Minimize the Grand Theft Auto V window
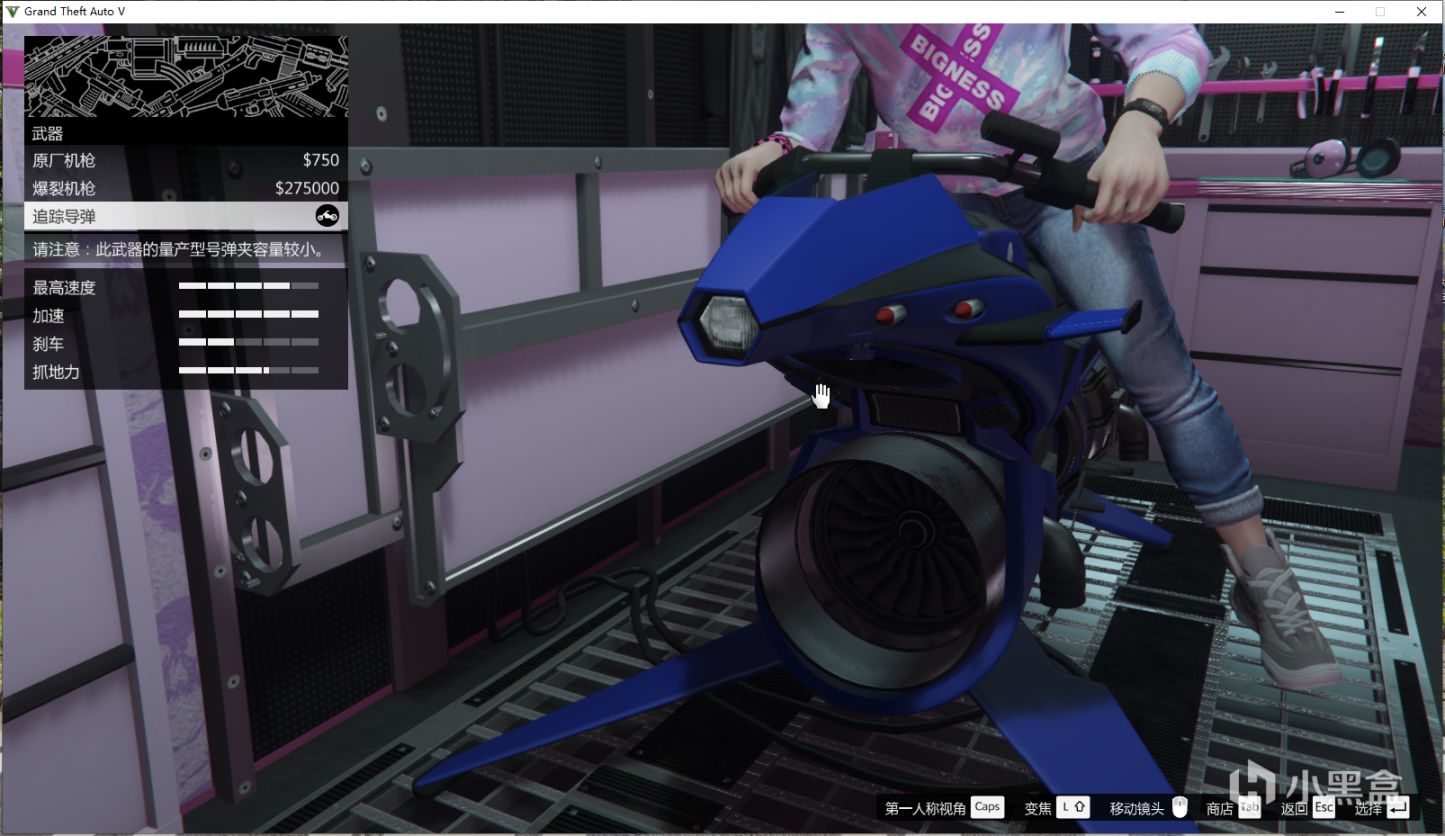 (1340, 12)
